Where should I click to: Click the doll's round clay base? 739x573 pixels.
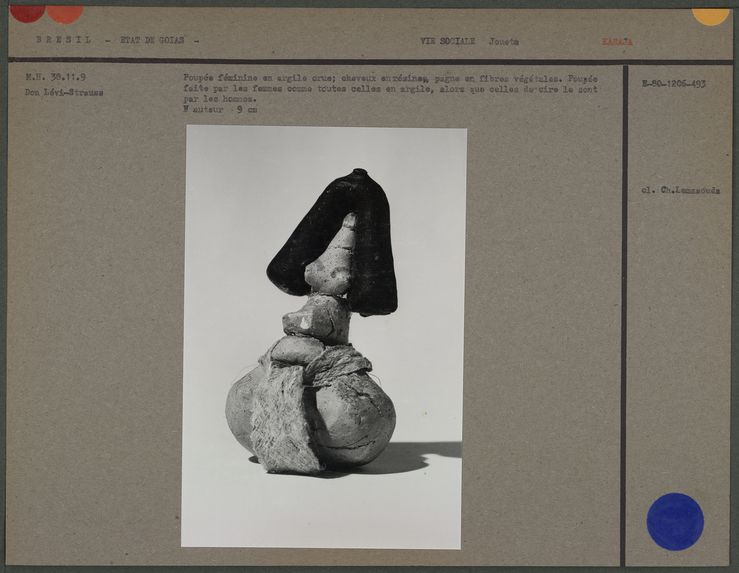pyautogui.click(x=350, y=420)
